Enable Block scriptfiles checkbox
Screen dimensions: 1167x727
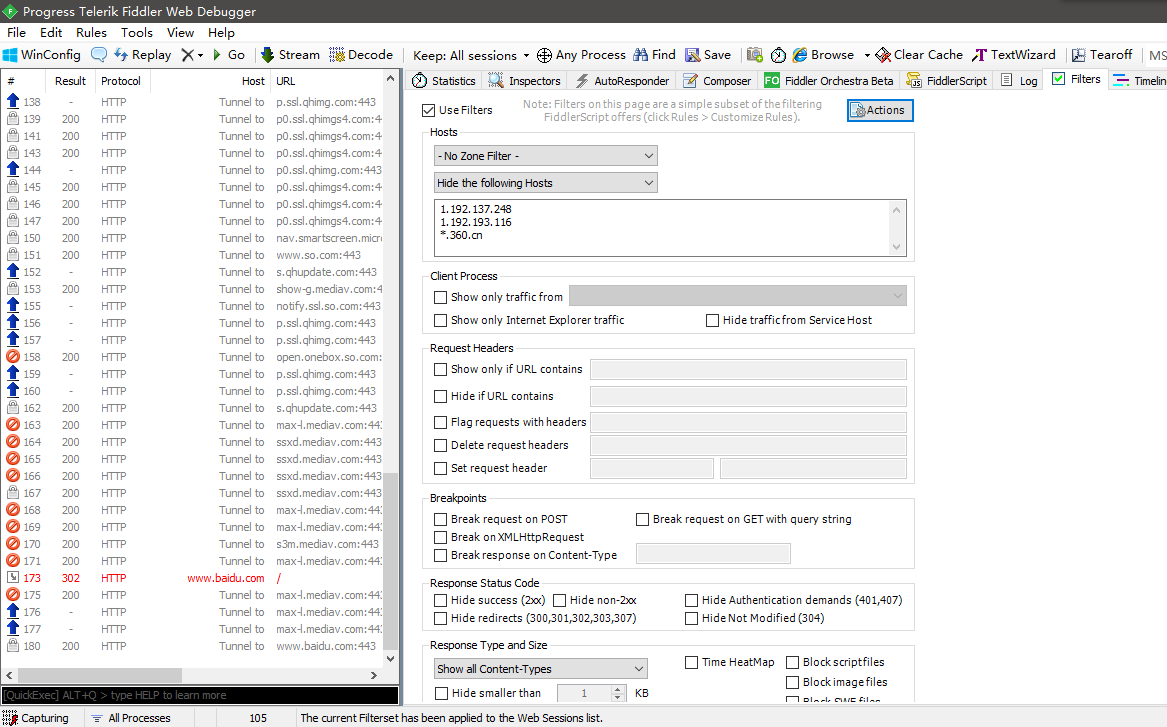point(793,662)
